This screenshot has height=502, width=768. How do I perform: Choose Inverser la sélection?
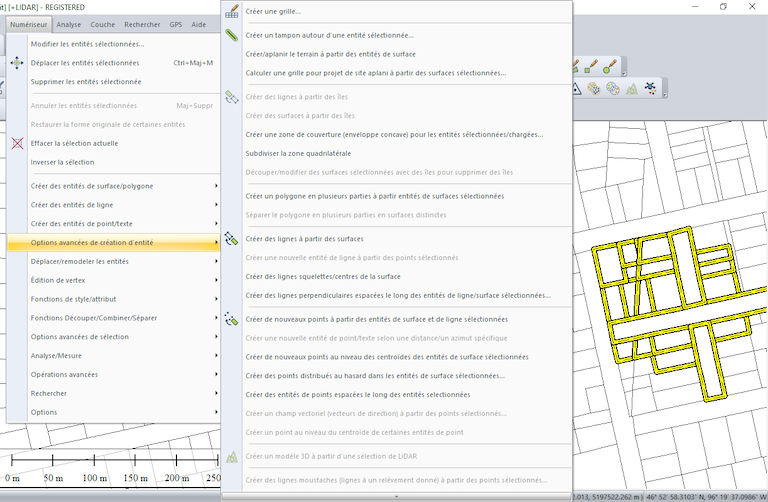[x=62, y=162]
